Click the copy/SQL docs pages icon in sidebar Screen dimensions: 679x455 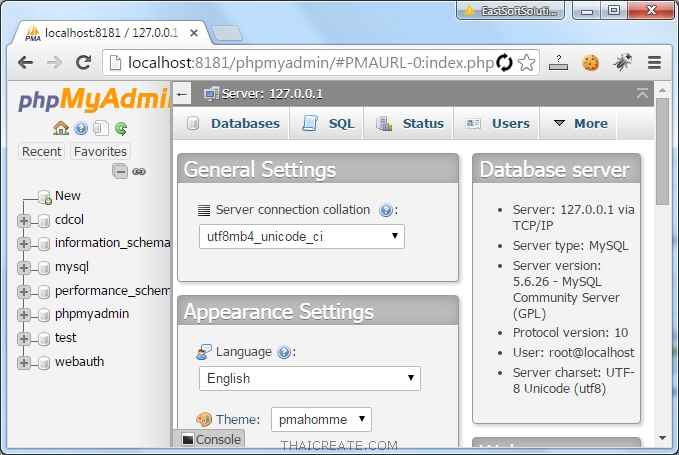pos(101,128)
